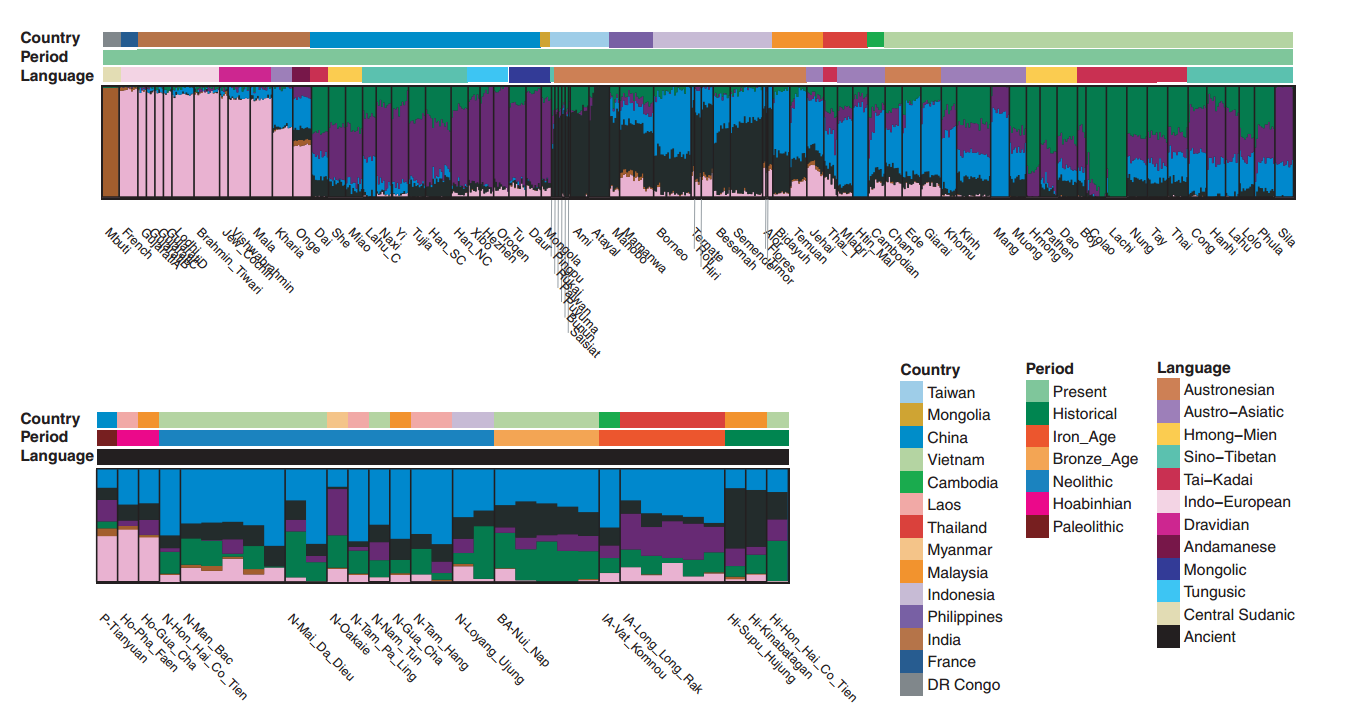This screenshot has height=727, width=1363.
Task: Select the Austronesian language legend swatch
Action: click(1168, 390)
